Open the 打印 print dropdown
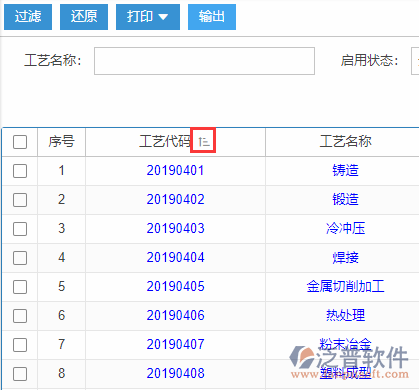Image resolution: width=419 pixels, height=390 pixels. 148,17
